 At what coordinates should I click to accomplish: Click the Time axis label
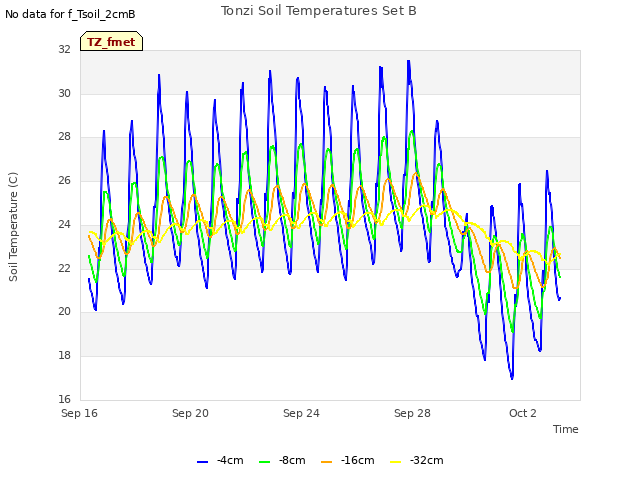pos(566,429)
